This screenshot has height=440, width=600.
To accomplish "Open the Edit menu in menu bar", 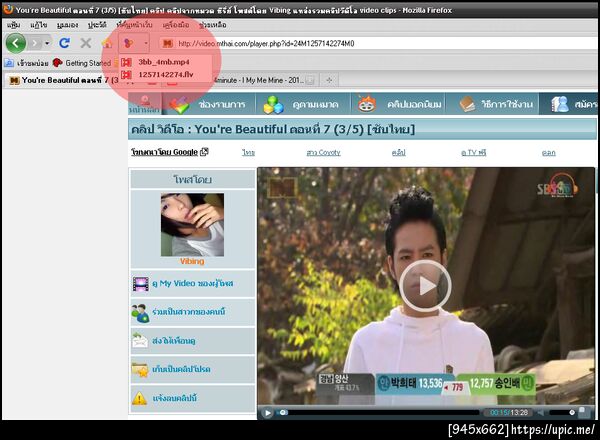I will pos(39,25).
